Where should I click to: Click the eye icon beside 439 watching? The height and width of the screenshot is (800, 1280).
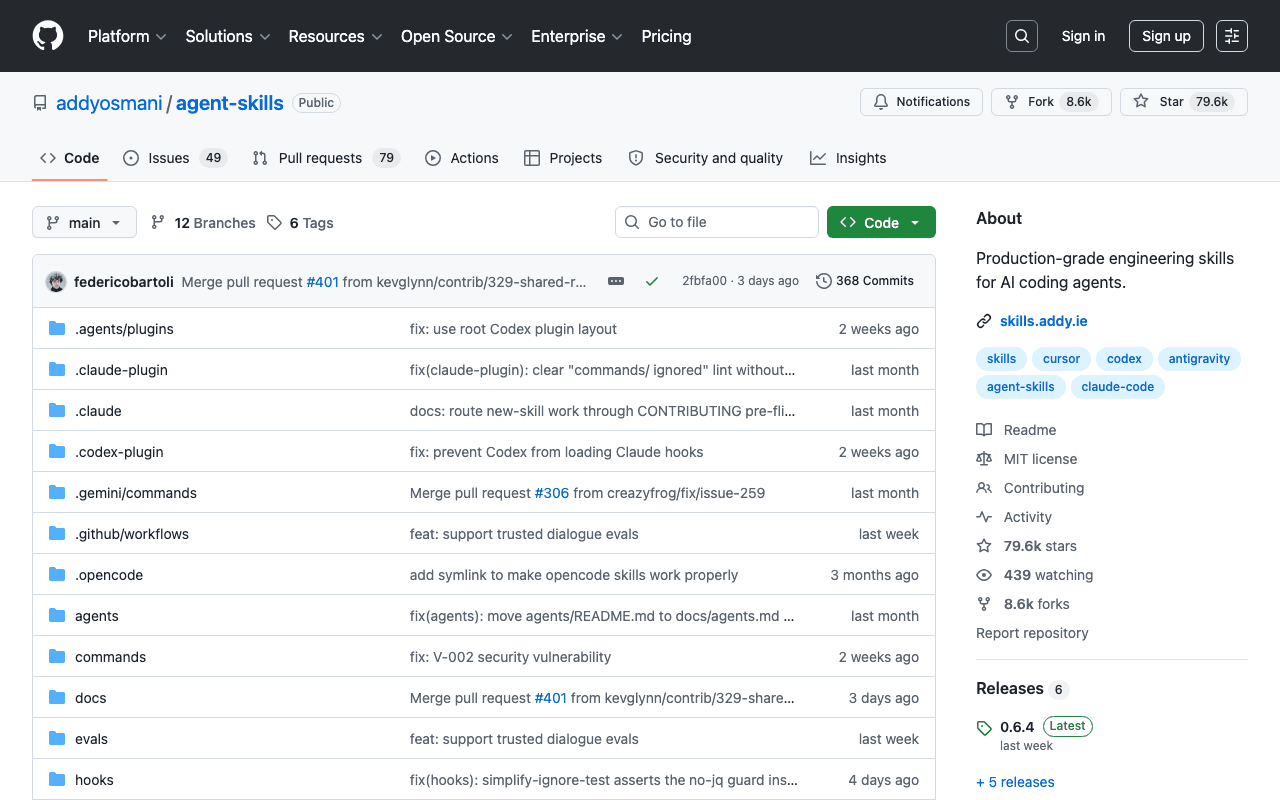(x=984, y=575)
